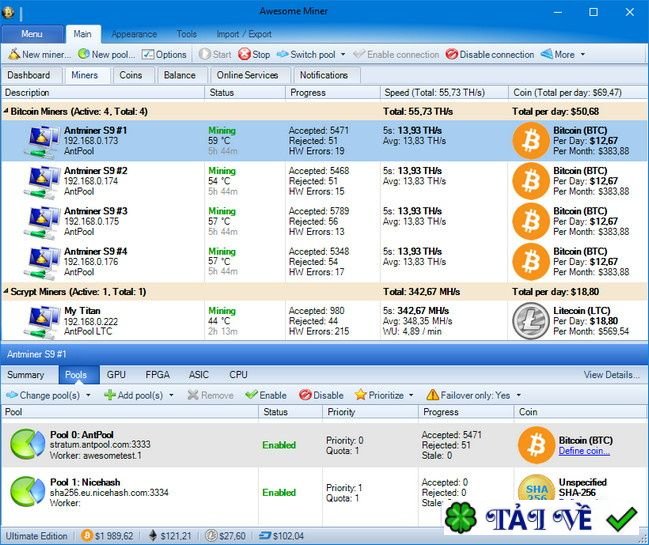This screenshot has height=545, width=649.
Task: Click the Failover only warning icon
Action: [433, 395]
